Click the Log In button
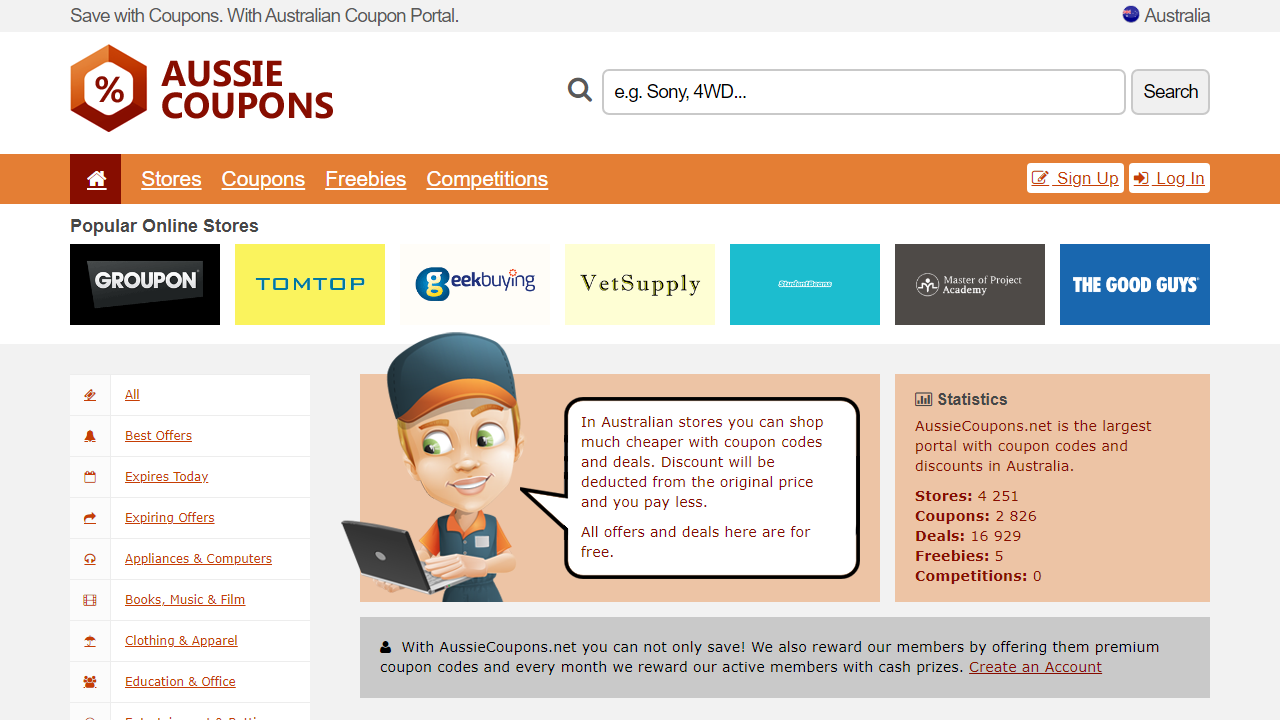Screen dimensions: 1280x720 [x=1169, y=178]
